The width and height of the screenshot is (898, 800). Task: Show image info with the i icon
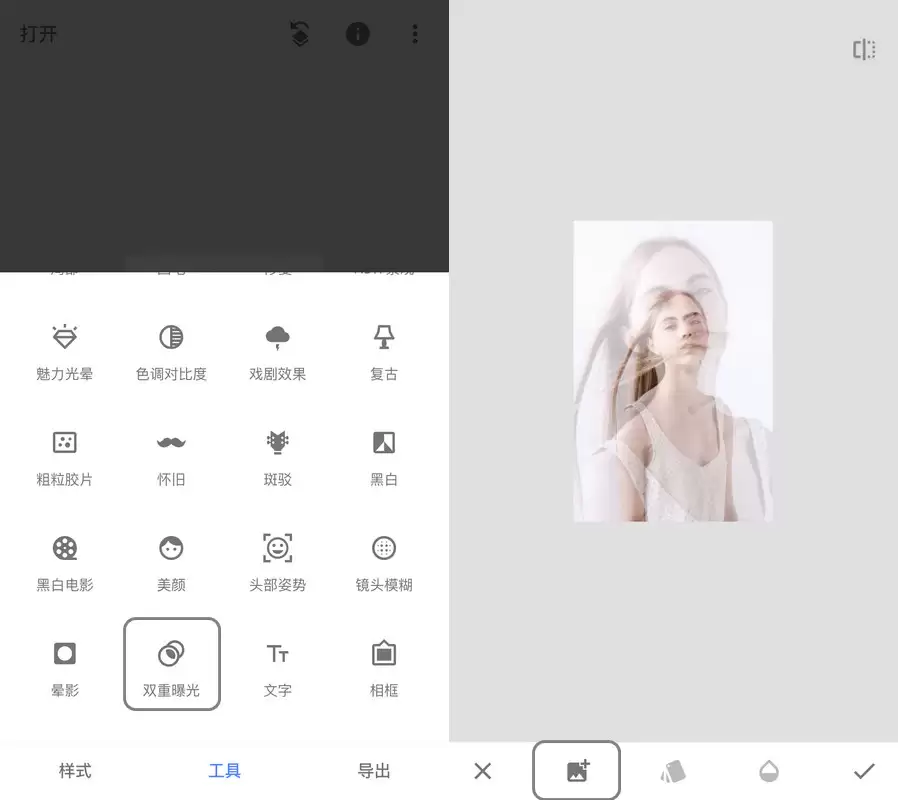pyautogui.click(x=357, y=34)
